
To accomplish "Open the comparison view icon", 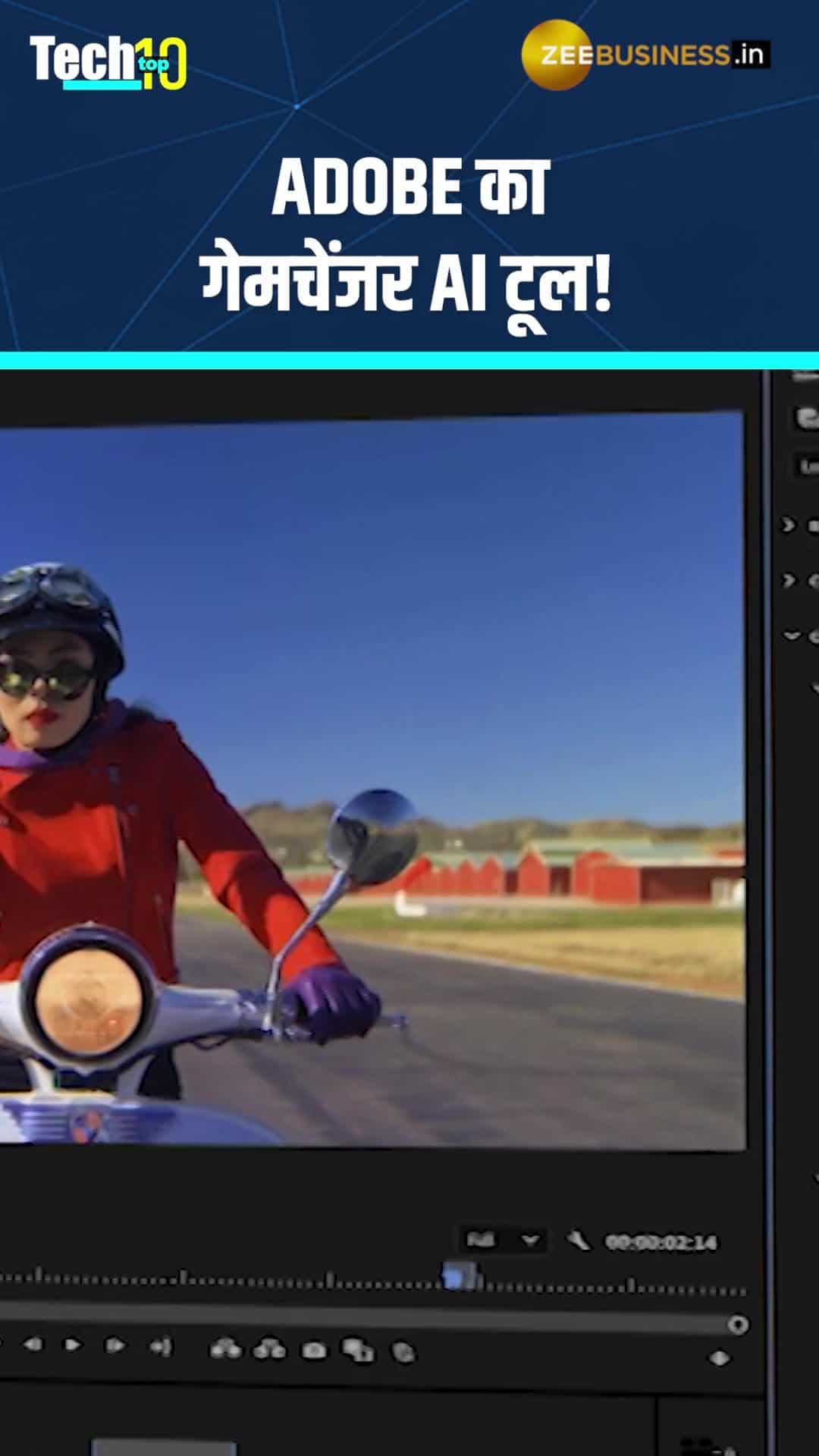I will coord(358,1351).
